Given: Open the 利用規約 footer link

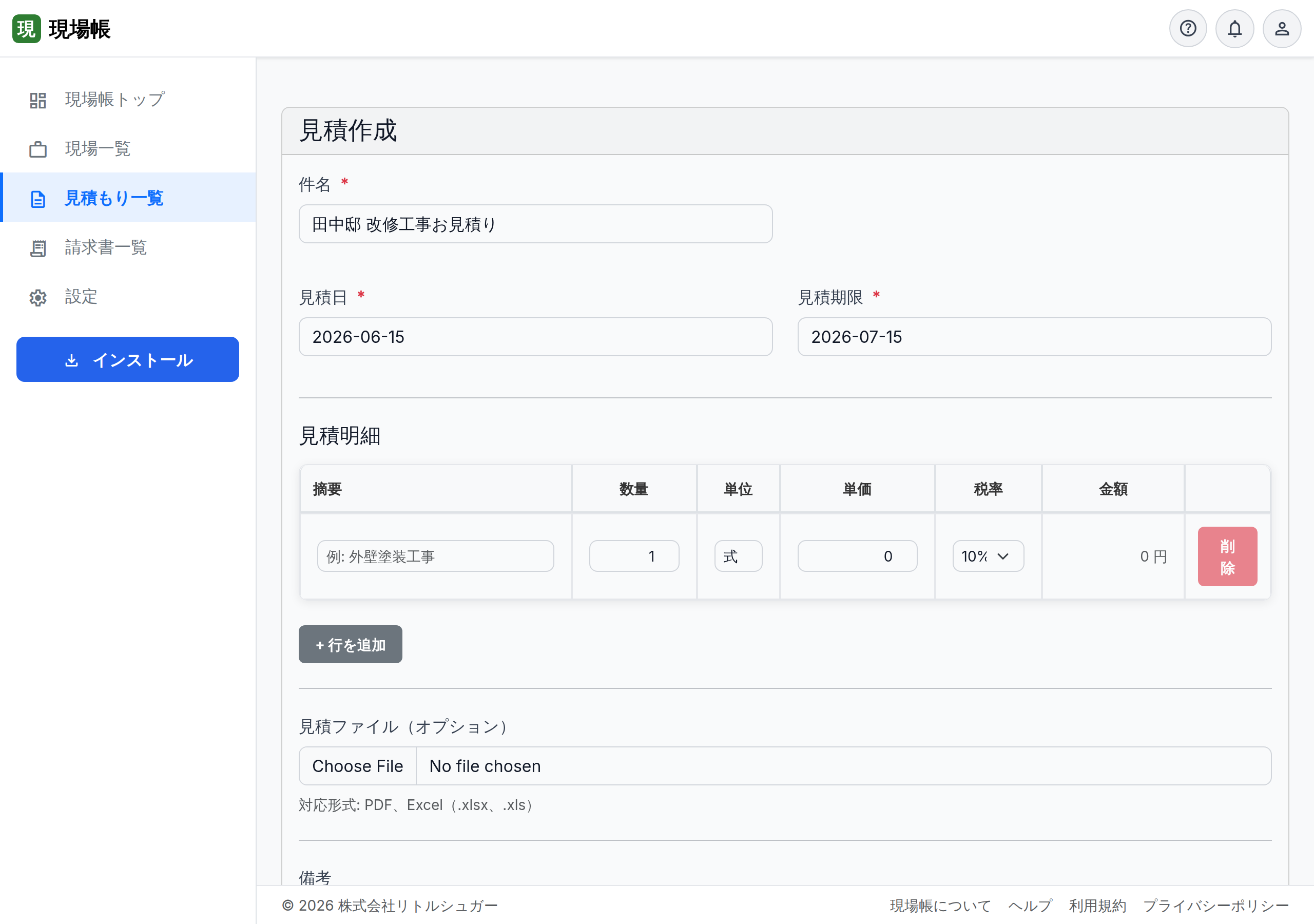Looking at the screenshot, I should (x=1098, y=906).
